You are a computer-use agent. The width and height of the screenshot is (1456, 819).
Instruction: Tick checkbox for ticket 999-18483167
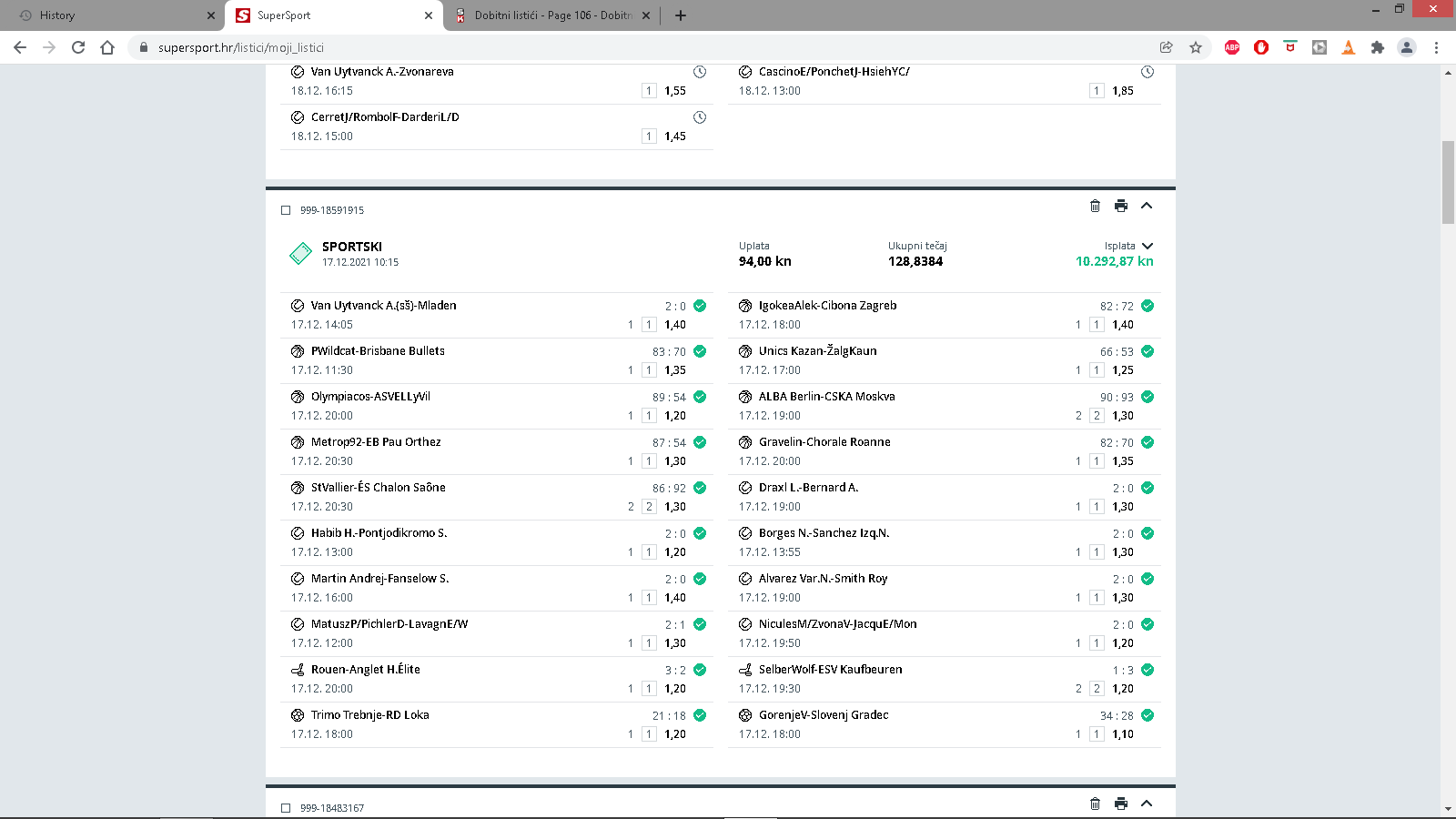(x=286, y=808)
